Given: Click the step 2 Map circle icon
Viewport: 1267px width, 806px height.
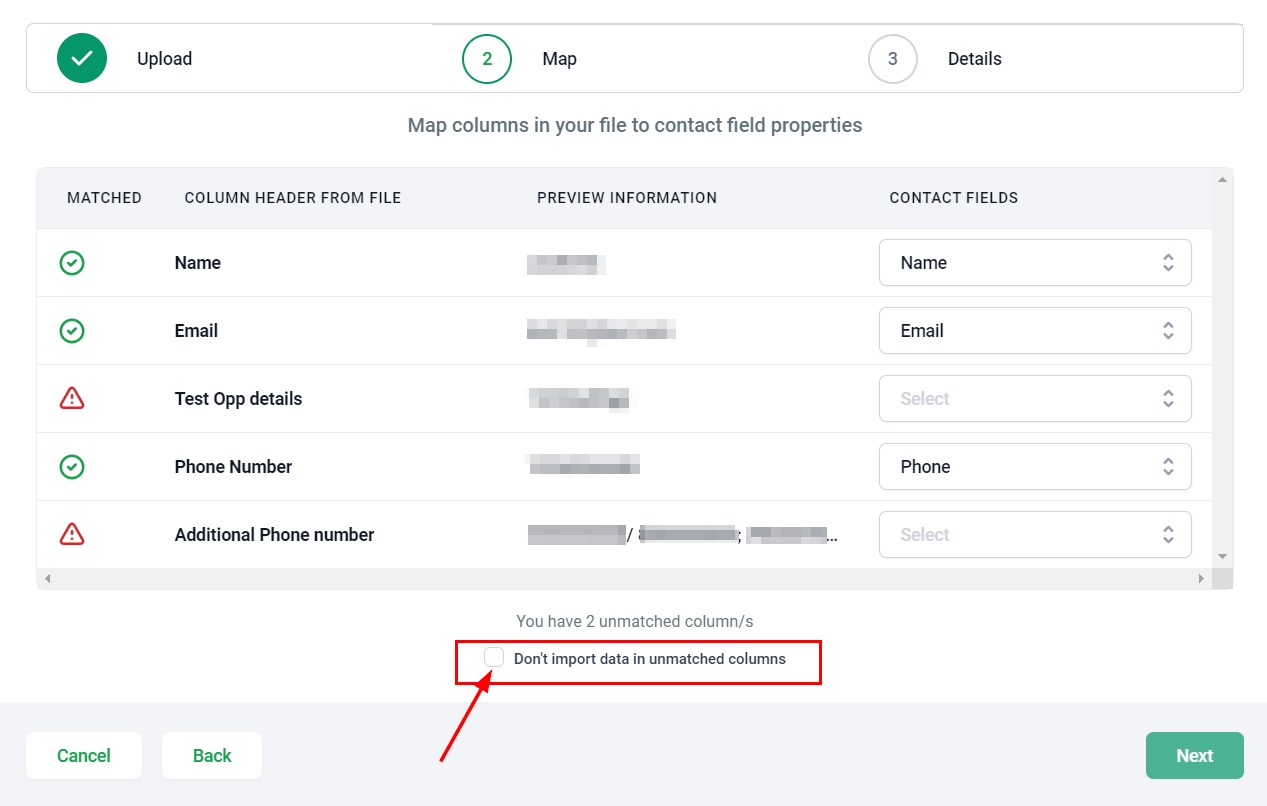Looking at the screenshot, I should click(x=487, y=59).
